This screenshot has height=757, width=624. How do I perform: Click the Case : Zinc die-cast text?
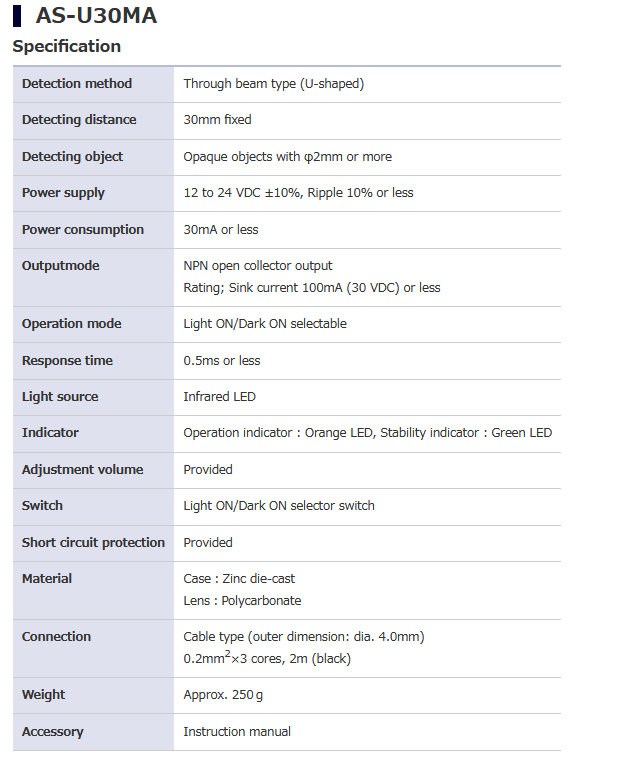(239, 579)
